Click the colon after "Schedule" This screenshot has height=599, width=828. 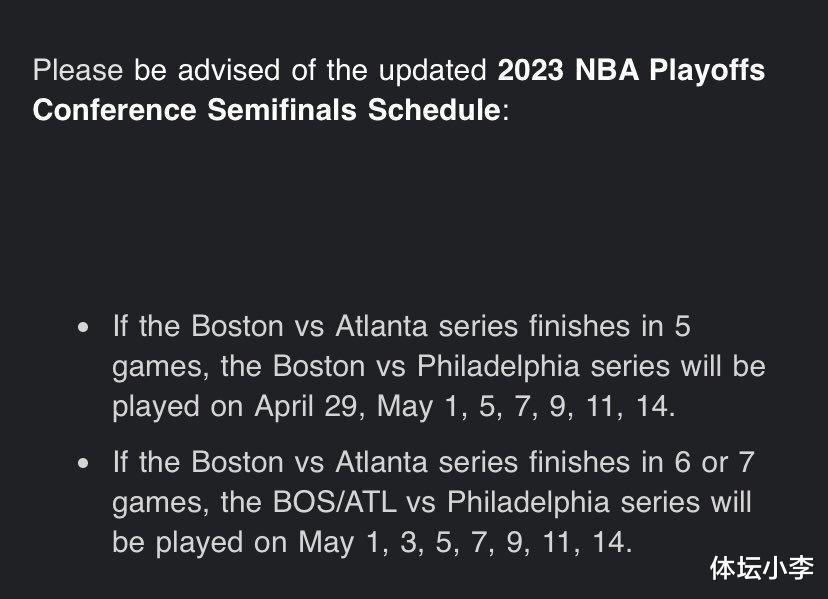(505, 112)
